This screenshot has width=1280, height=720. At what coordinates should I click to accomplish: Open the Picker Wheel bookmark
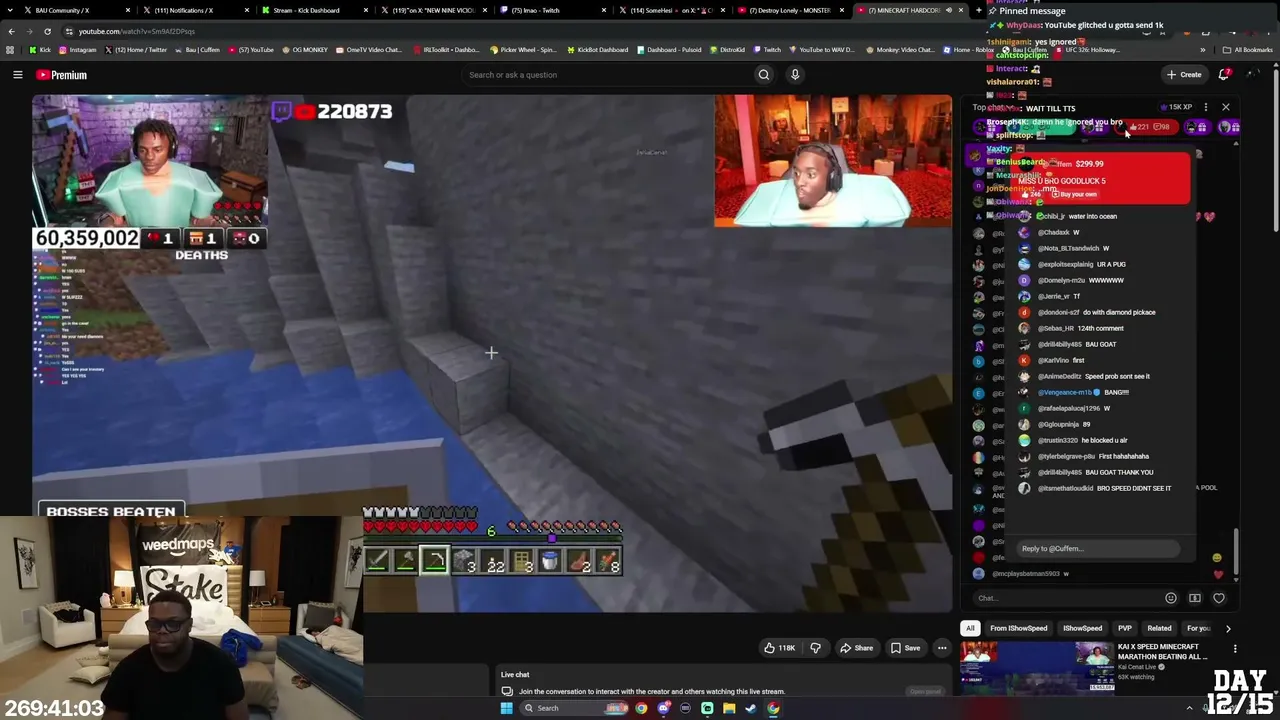tap(523, 50)
